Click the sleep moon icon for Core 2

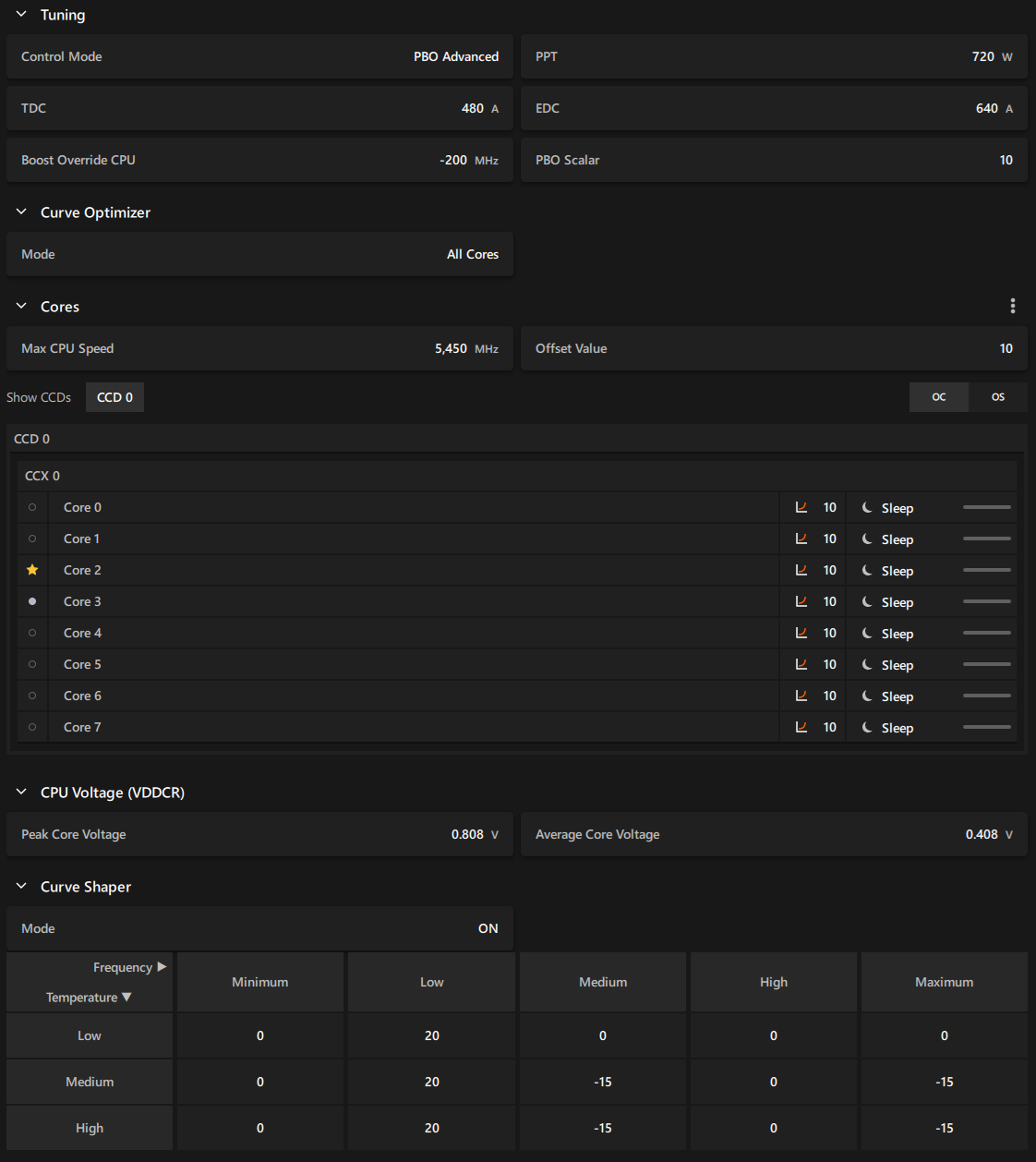point(867,570)
